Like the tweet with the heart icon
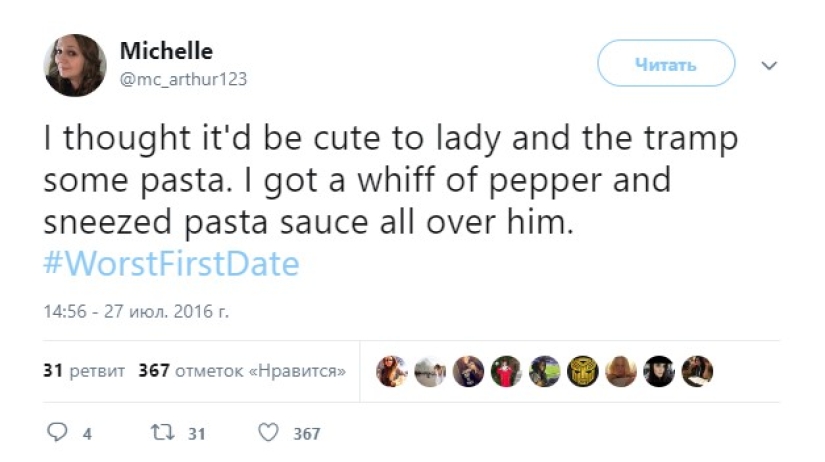The width and height of the screenshot is (825, 462). pos(268,433)
